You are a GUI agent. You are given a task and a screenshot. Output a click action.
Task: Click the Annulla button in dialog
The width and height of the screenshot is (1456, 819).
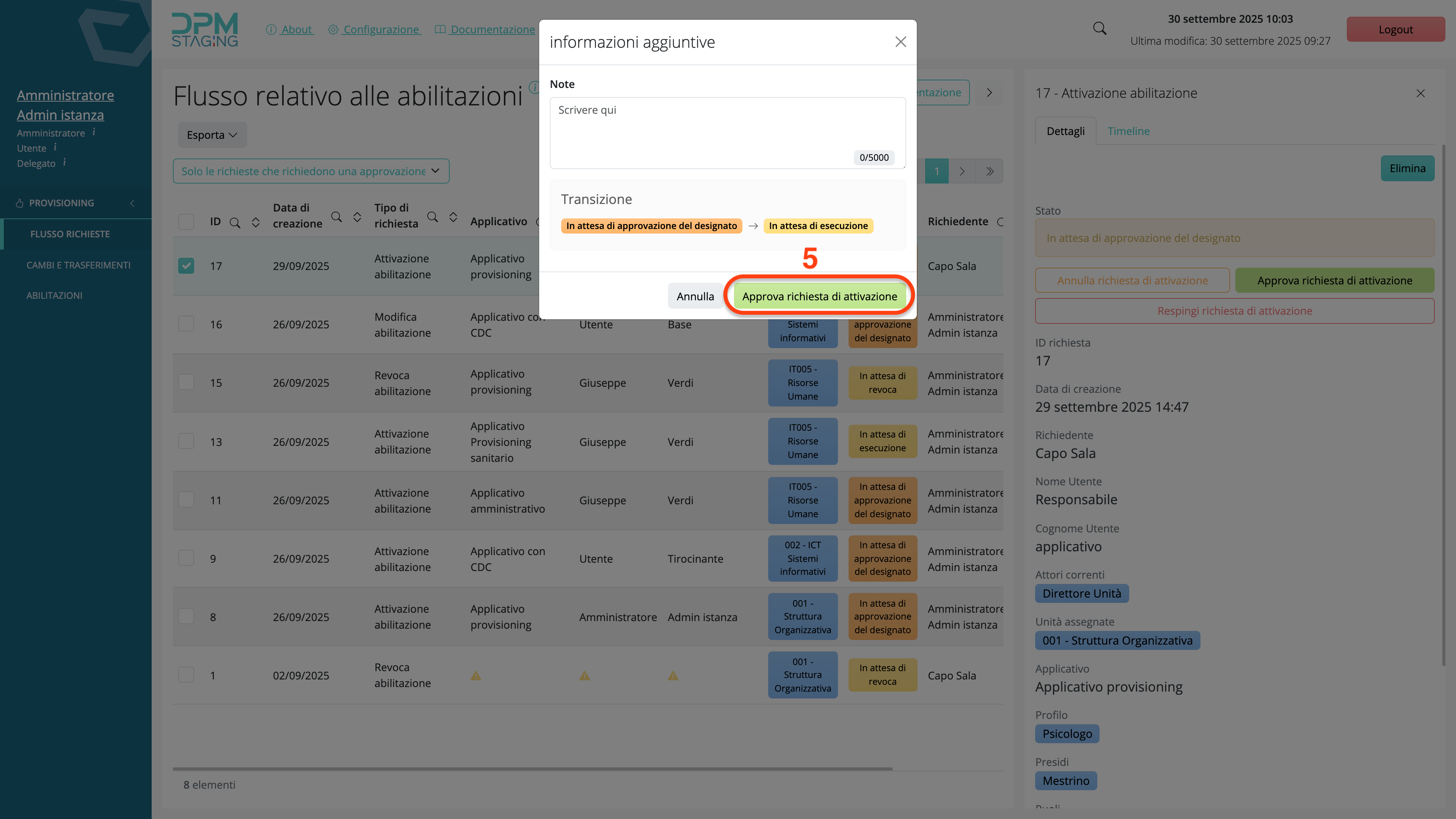(695, 296)
